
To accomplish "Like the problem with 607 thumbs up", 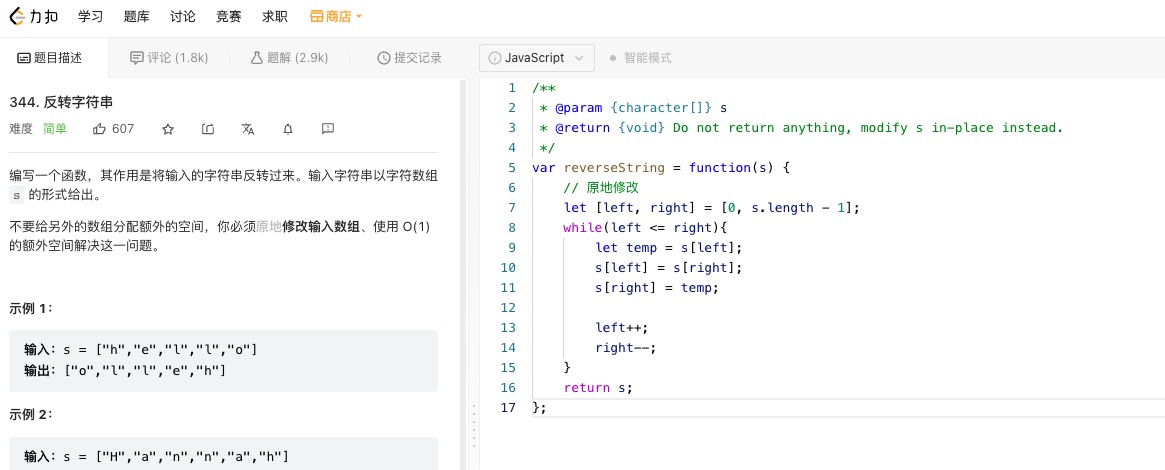I will click(114, 128).
